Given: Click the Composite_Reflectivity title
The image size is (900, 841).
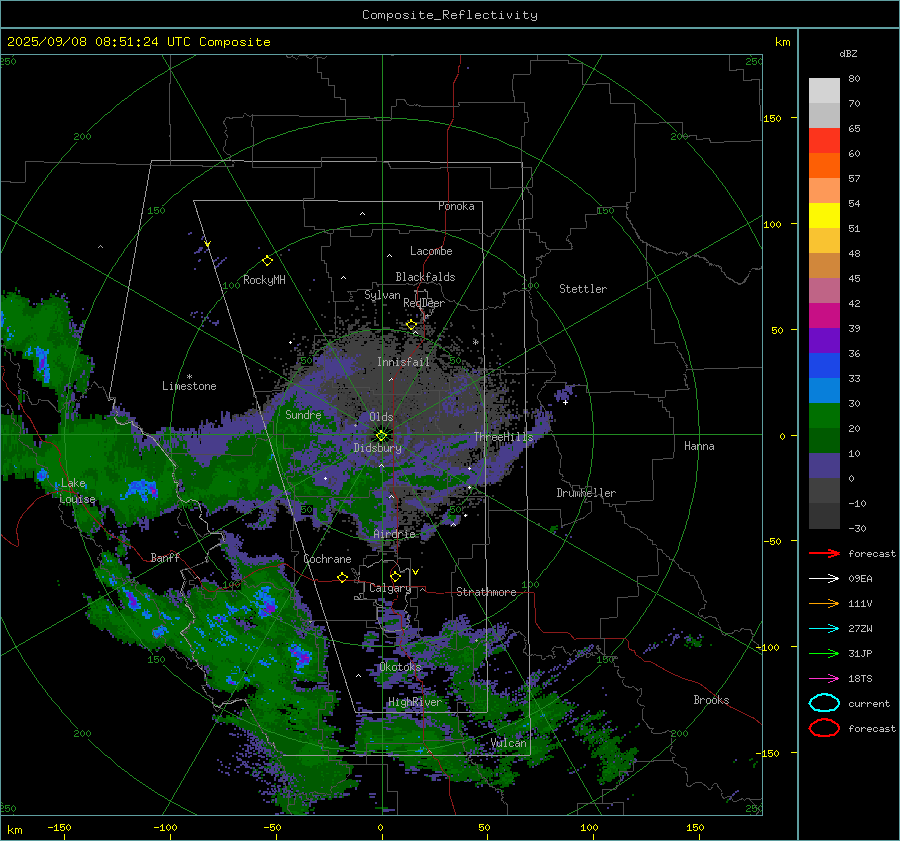Looking at the screenshot, I should click(450, 15).
